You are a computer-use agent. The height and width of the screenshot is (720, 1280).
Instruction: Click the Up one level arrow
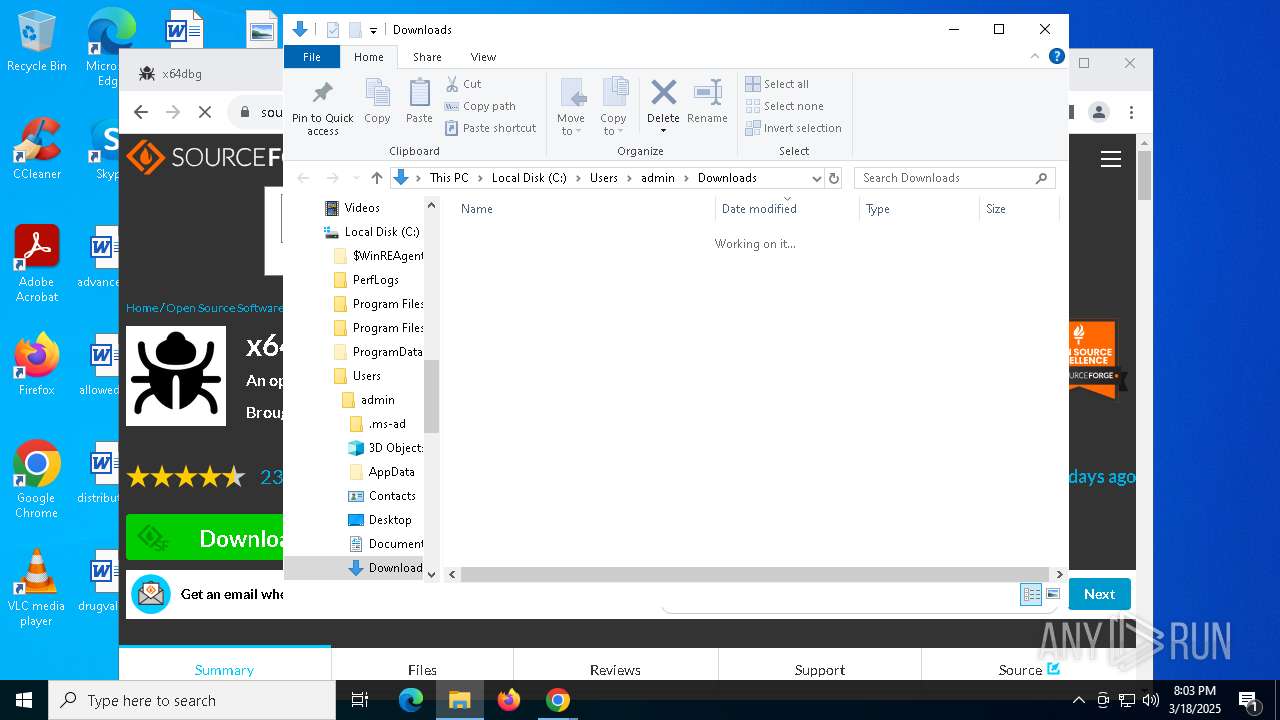[376, 178]
